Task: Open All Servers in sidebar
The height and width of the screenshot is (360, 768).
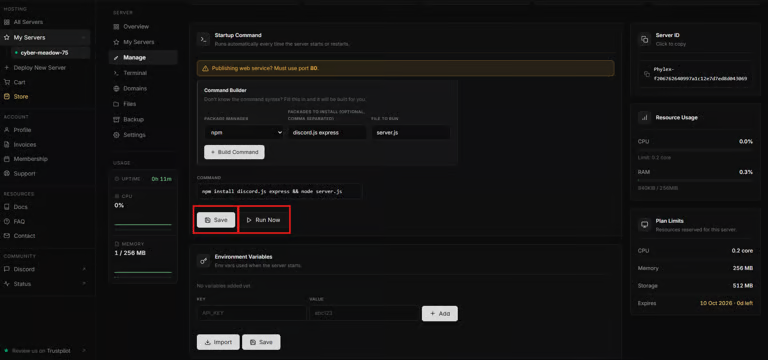Action: coord(28,22)
